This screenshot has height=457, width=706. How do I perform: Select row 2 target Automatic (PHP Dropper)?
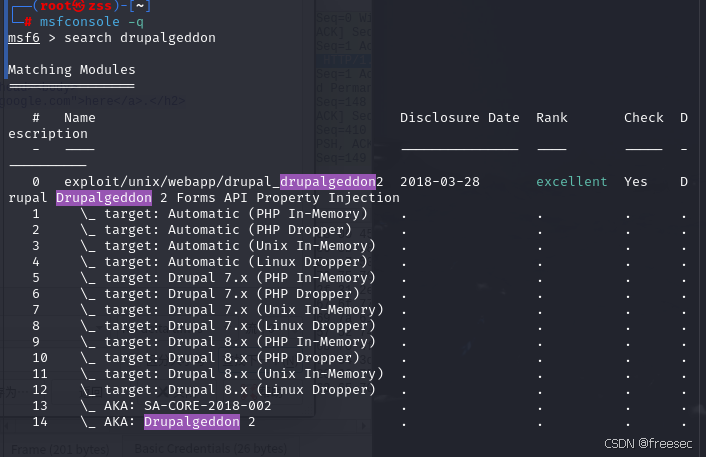coord(228,230)
